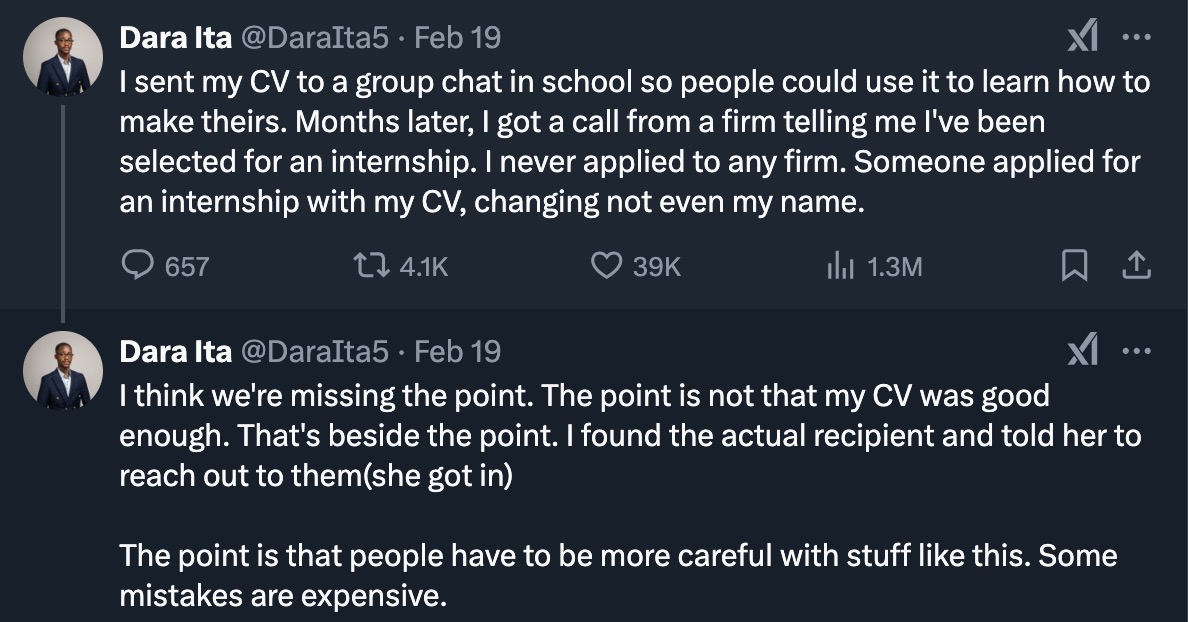This screenshot has width=1188, height=622.
Task: Visit @DaraIta5 handle on the 'missing the point' tweet
Action: click(313, 351)
